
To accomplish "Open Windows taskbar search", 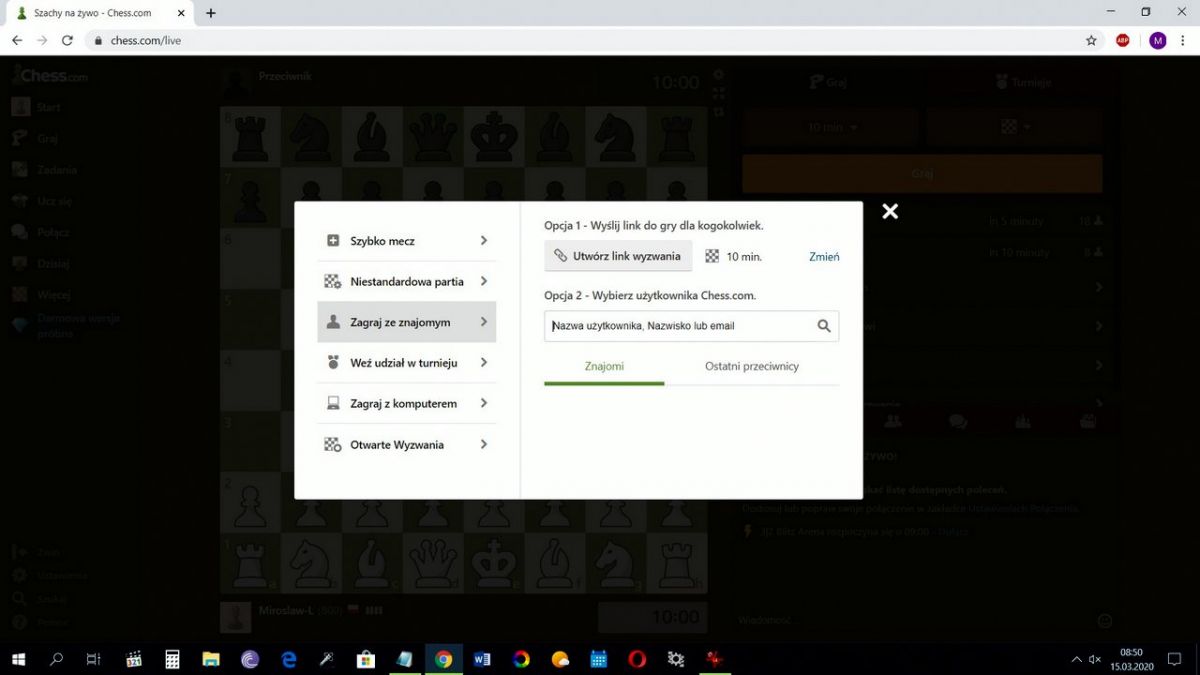I will click(56, 659).
